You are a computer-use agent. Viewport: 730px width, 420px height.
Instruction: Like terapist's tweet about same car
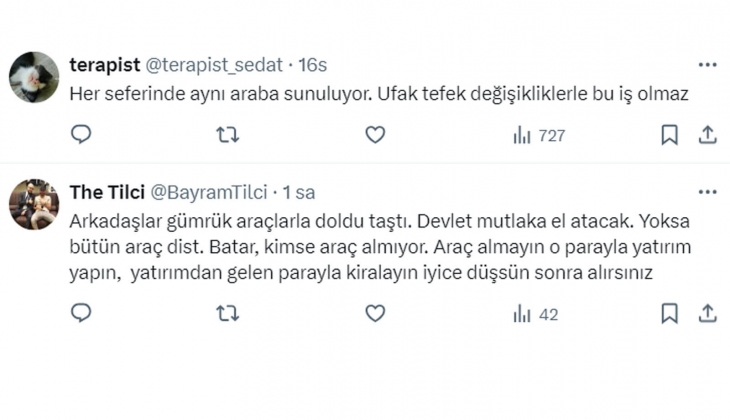[374, 134]
